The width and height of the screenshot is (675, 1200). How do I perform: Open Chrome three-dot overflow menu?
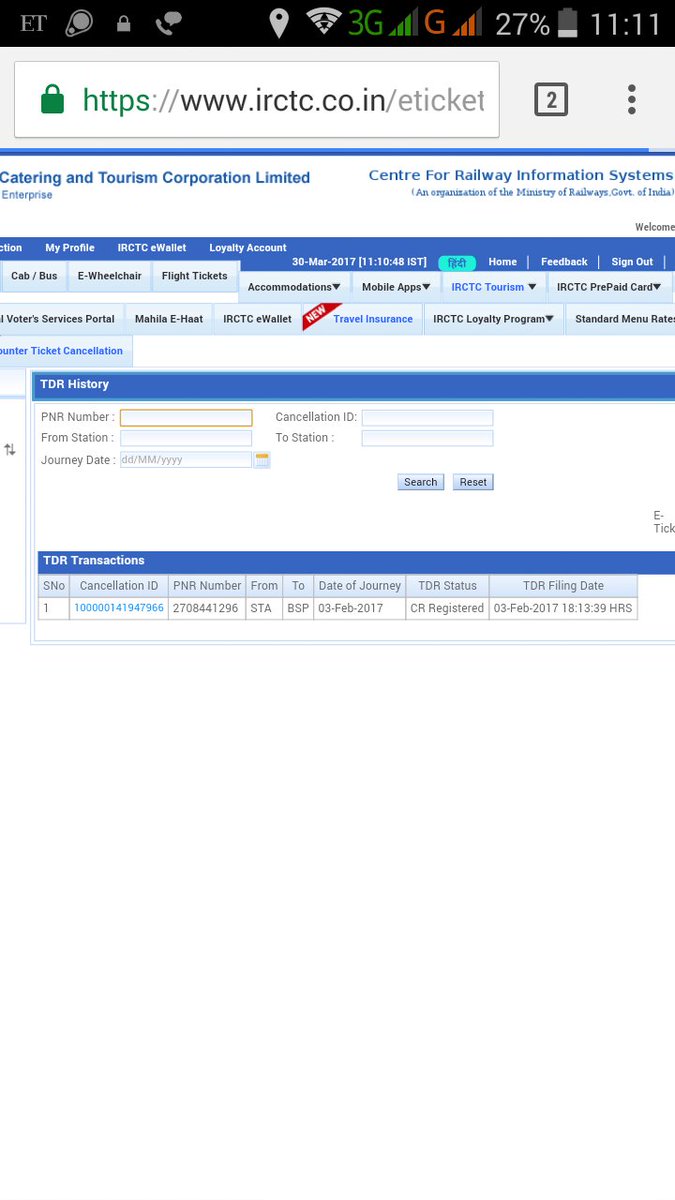(632, 99)
